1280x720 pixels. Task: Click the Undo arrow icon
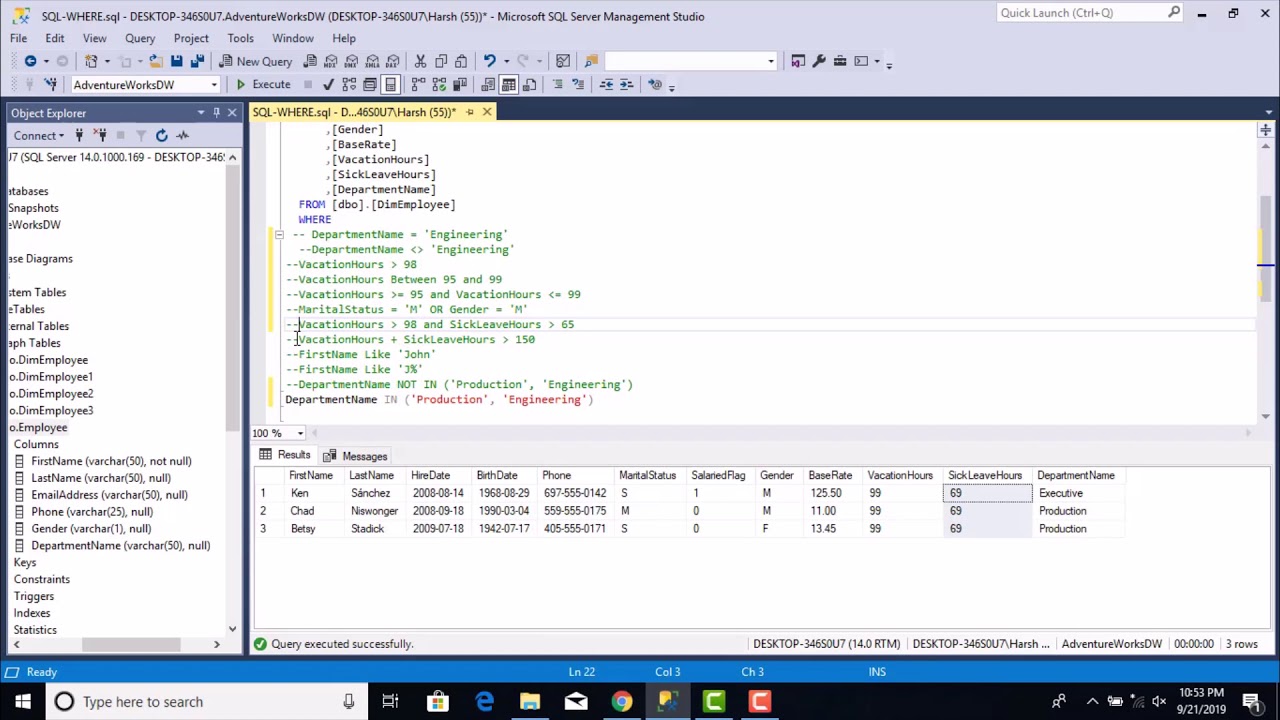tap(490, 61)
